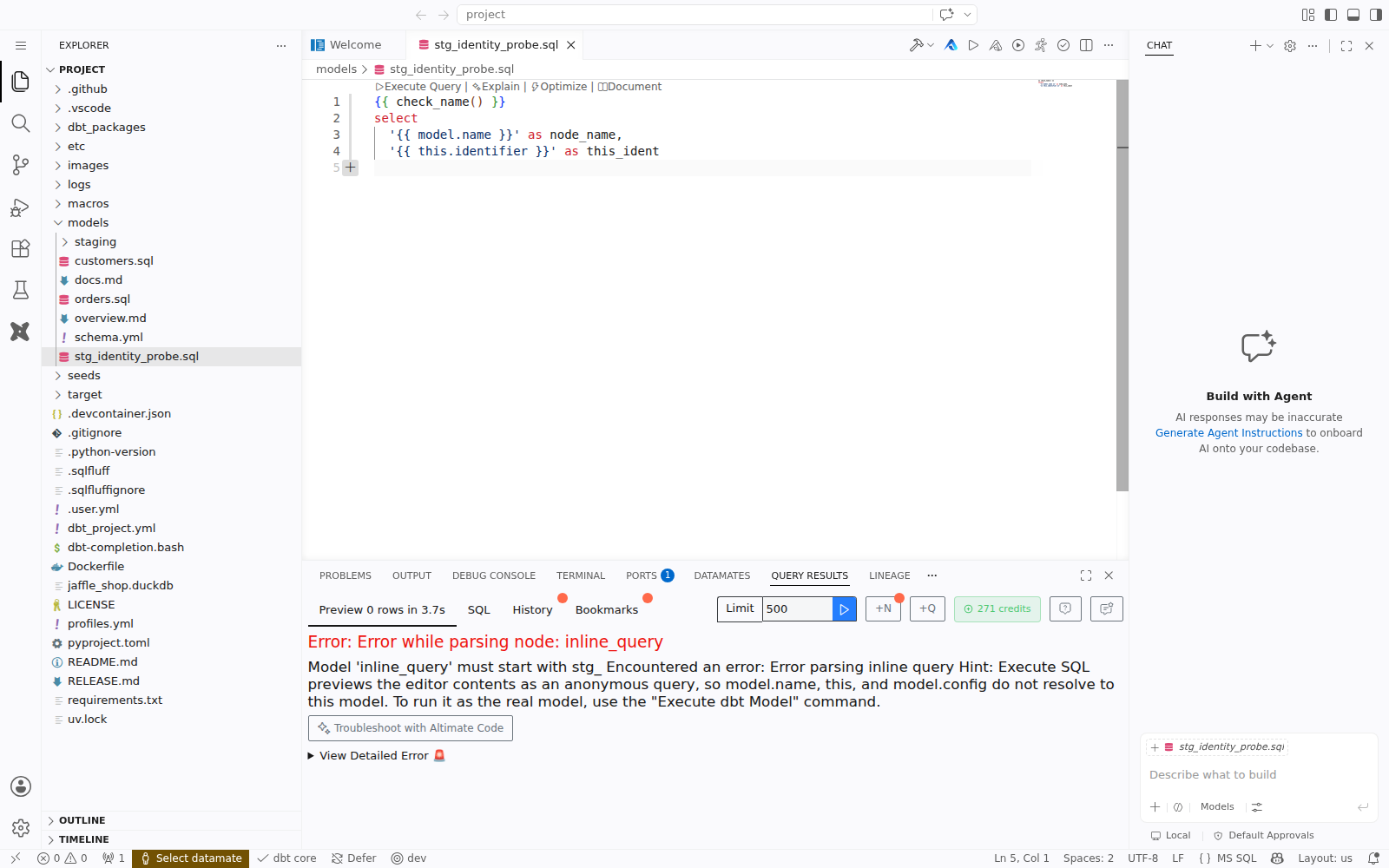This screenshot has width=1389, height=868.
Task: Click the feedback chat icon in query results
Action: pos(1107,609)
